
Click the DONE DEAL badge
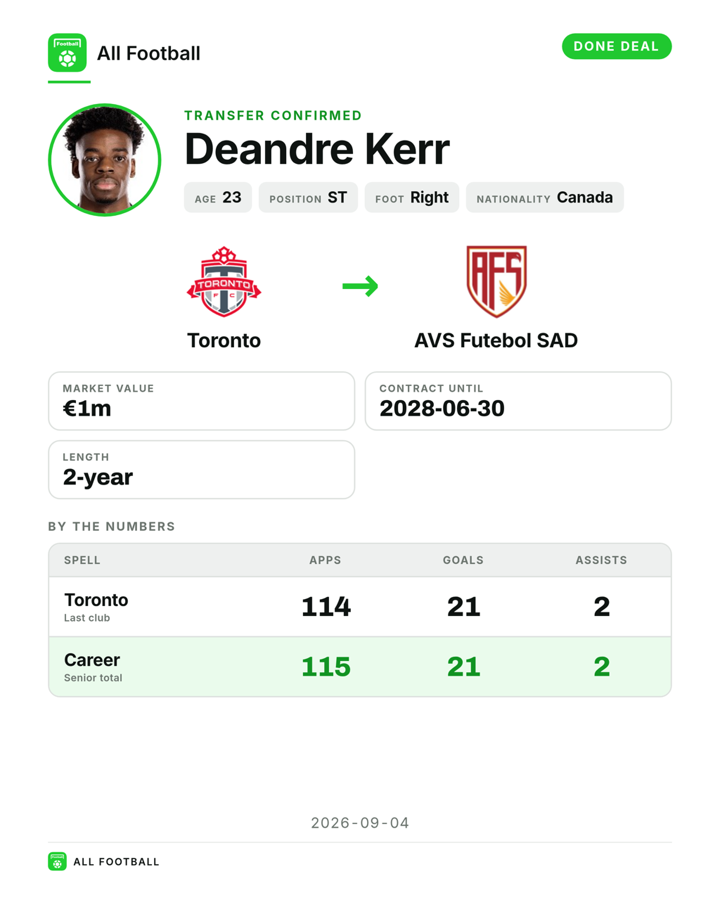tap(617, 46)
